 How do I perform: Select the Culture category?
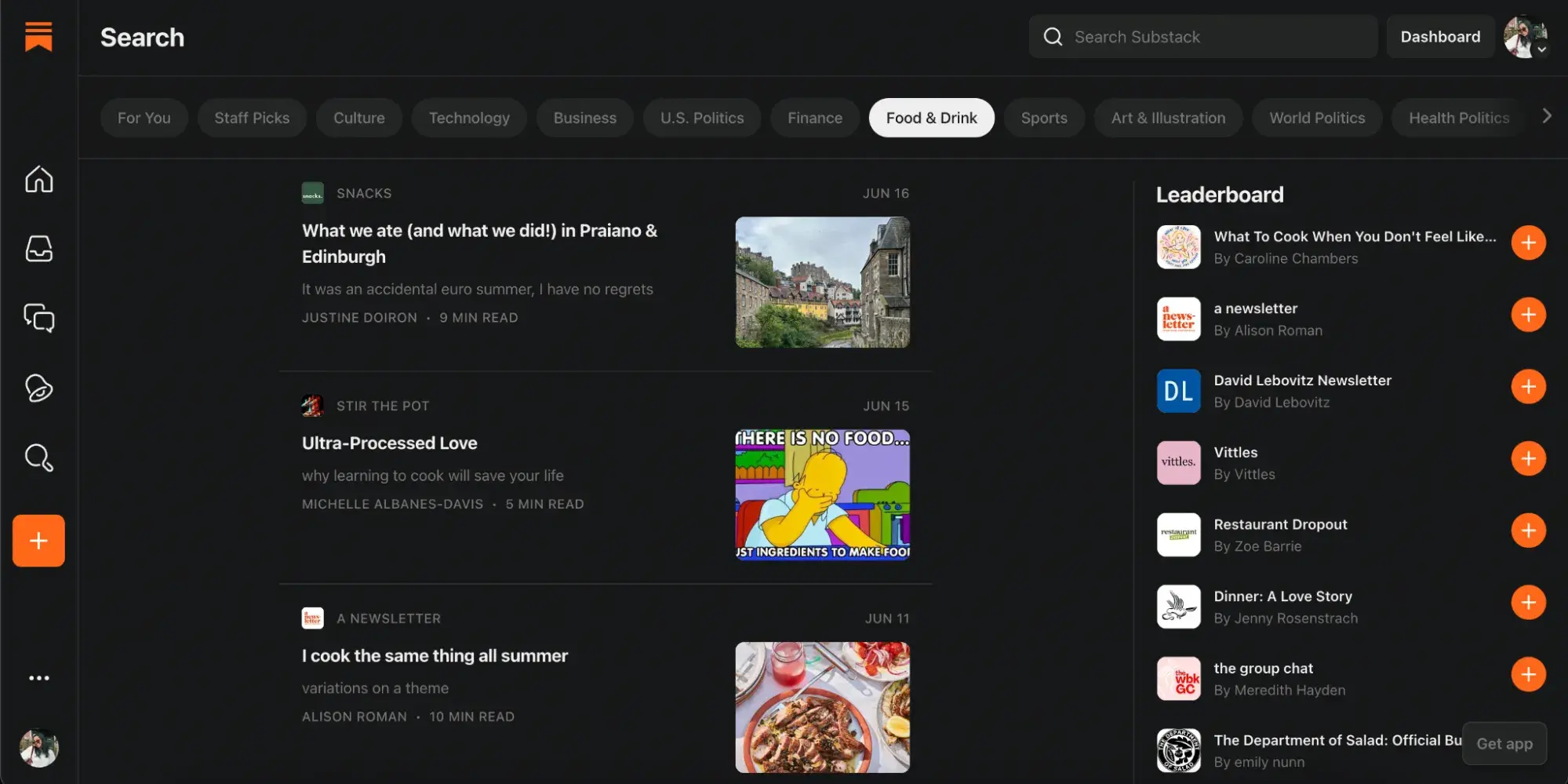(359, 118)
